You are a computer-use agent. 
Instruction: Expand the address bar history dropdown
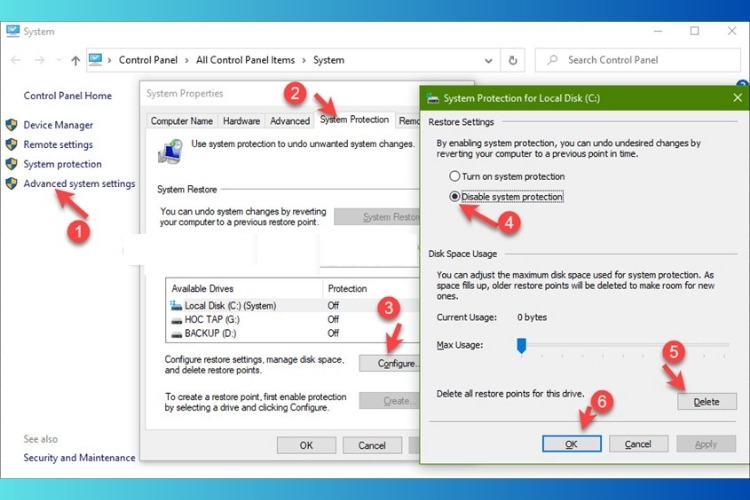(x=491, y=60)
